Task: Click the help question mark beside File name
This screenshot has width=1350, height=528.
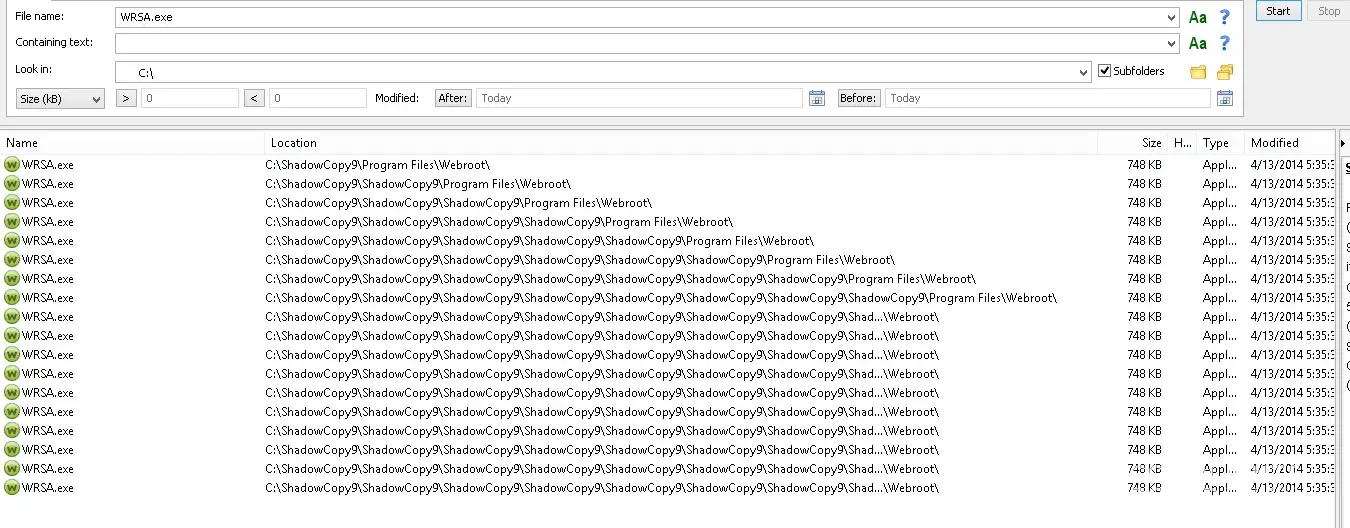Action: (1224, 17)
